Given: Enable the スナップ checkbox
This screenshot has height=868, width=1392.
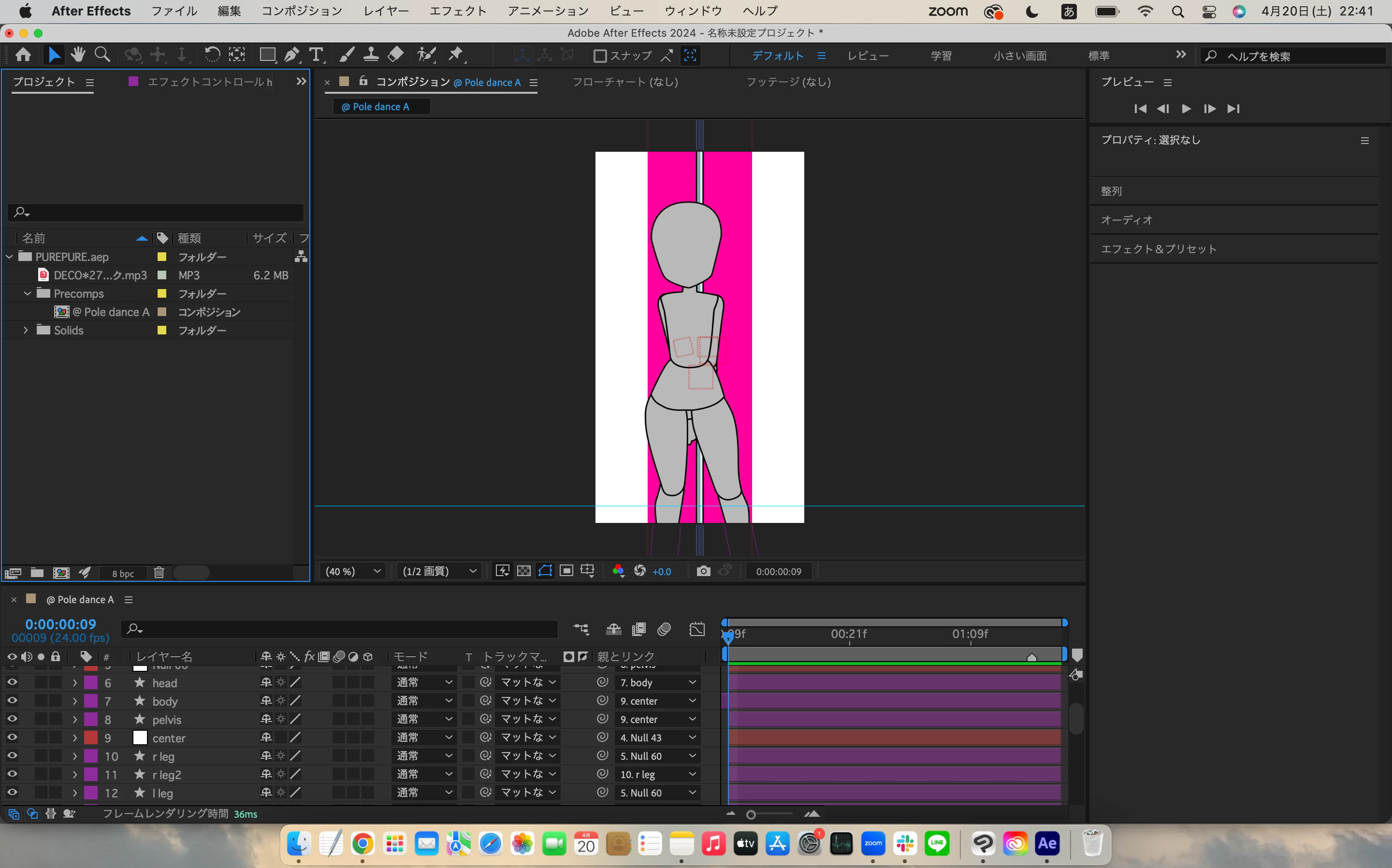Looking at the screenshot, I should click(x=600, y=56).
